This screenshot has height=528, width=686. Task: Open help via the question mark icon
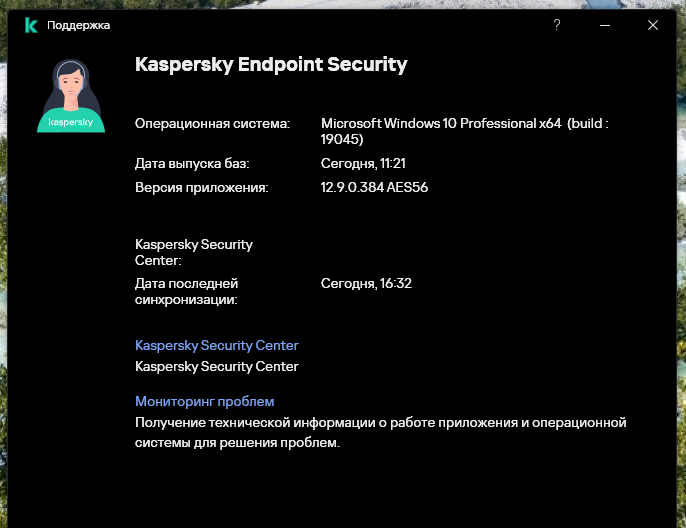[x=556, y=24]
